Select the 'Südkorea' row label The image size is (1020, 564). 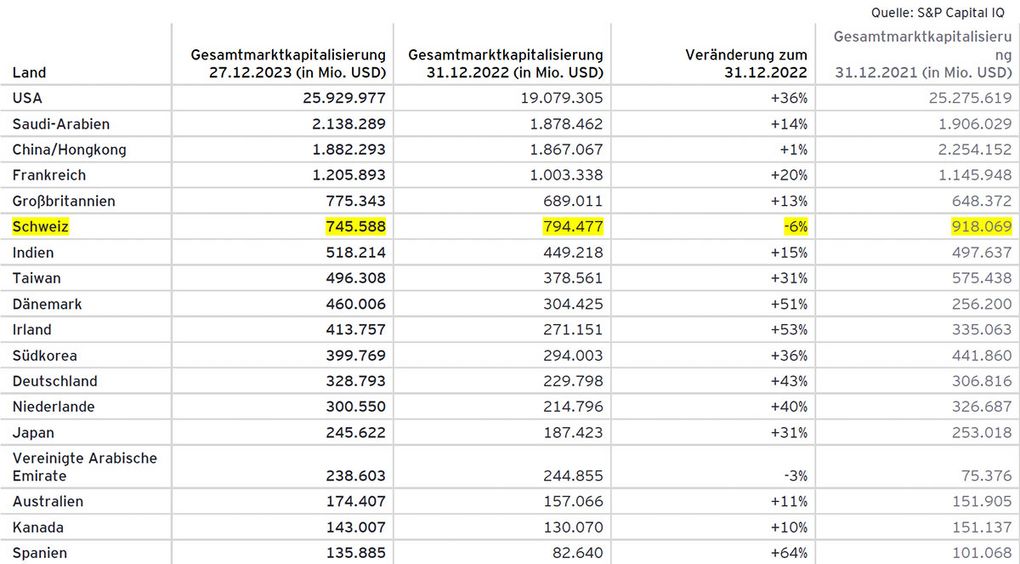point(45,355)
